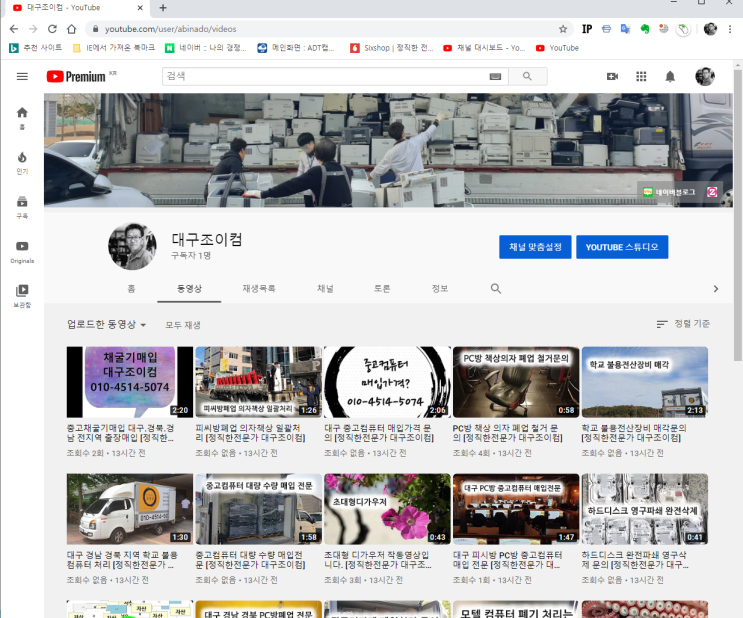Open the notifications bell
Image resolution: width=743 pixels, height=618 pixels.
coord(670,76)
